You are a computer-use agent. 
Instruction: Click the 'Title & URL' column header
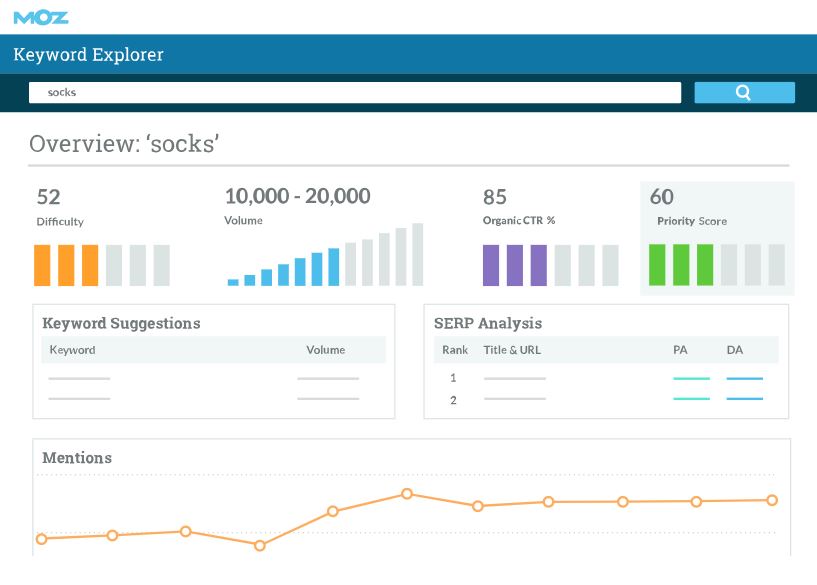(x=512, y=350)
